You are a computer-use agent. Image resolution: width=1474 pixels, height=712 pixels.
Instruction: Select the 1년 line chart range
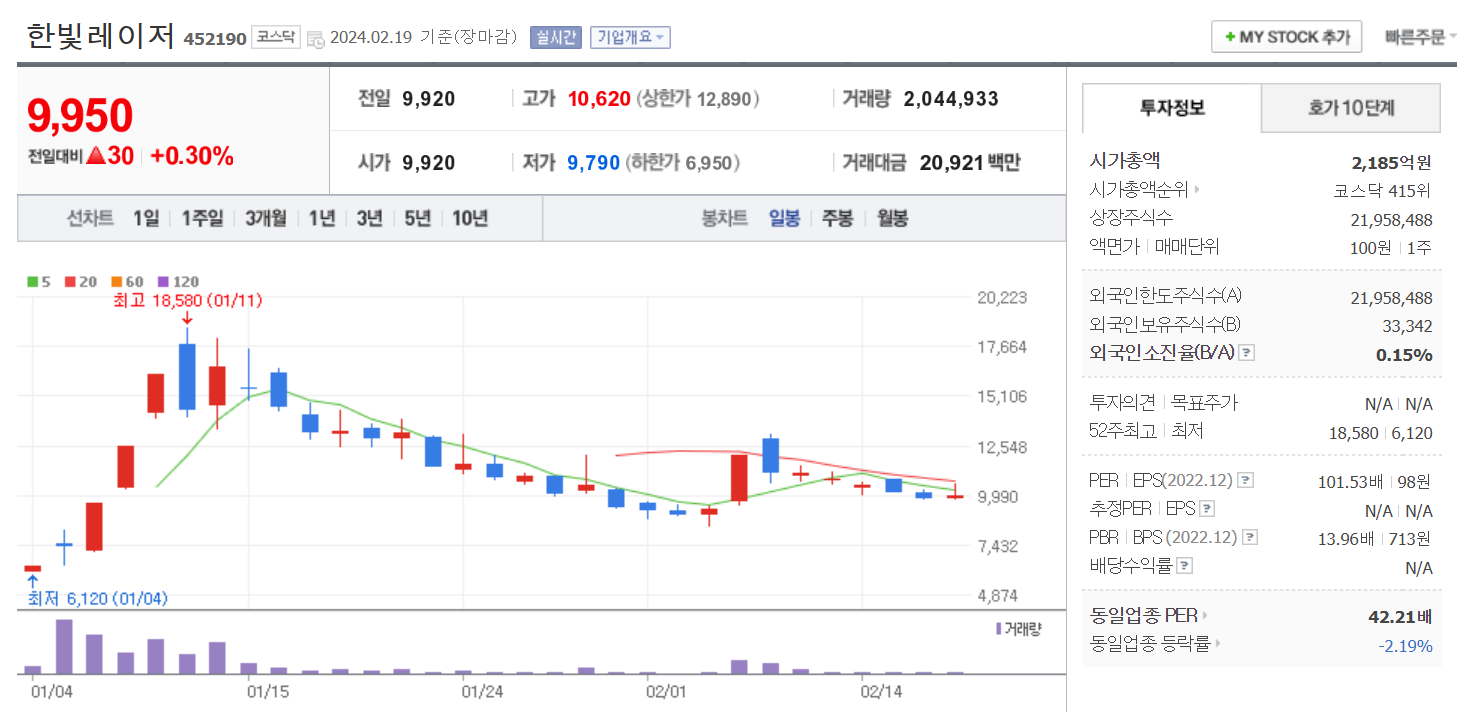[x=322, y=218]
